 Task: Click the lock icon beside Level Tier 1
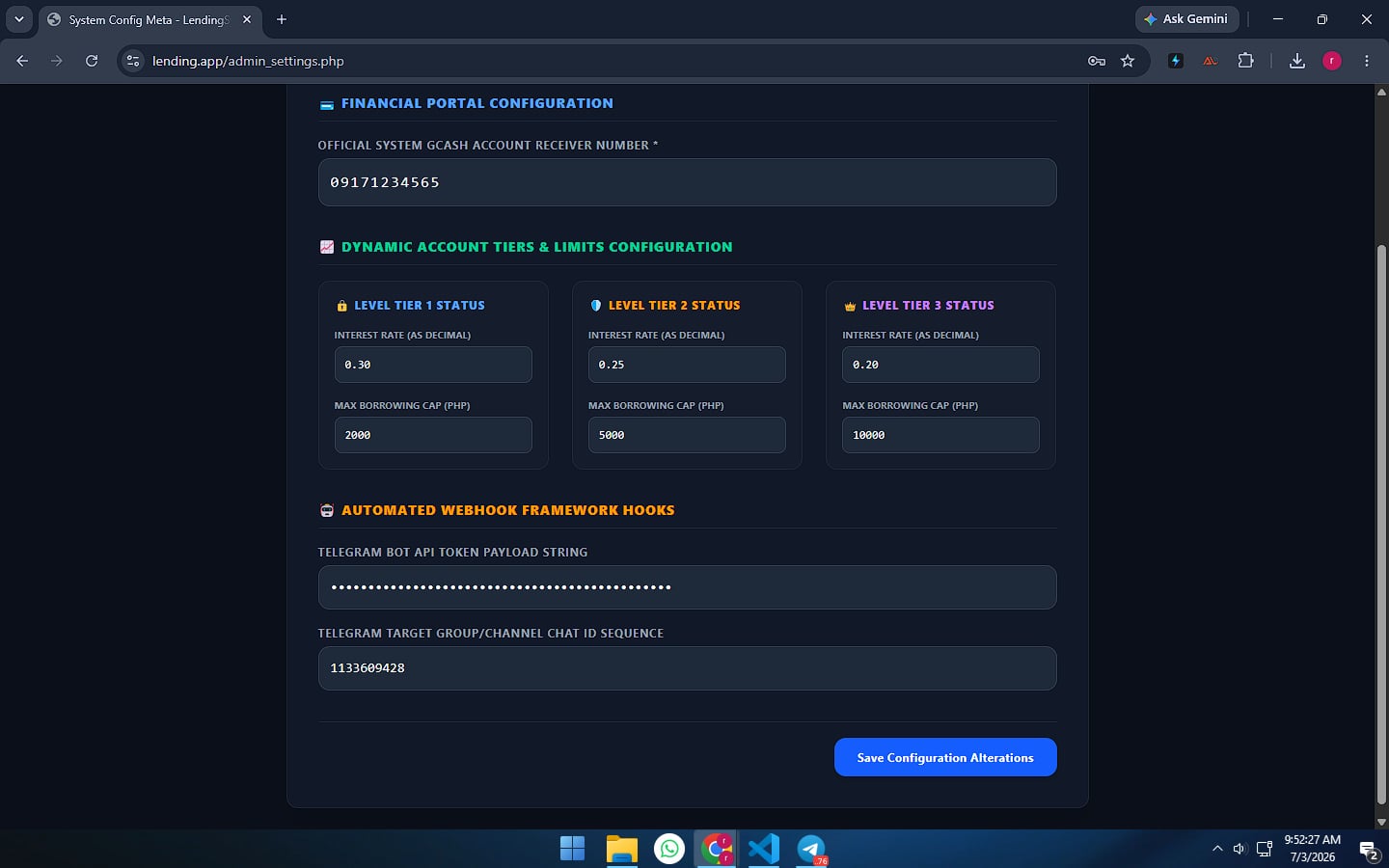click(x=341, y=306)
